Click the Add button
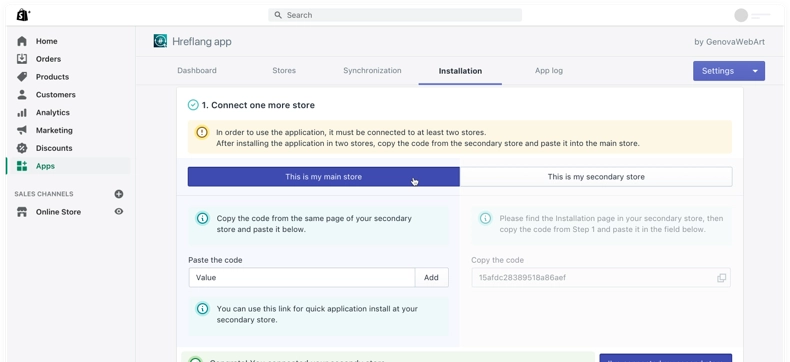 coord(431,277)
